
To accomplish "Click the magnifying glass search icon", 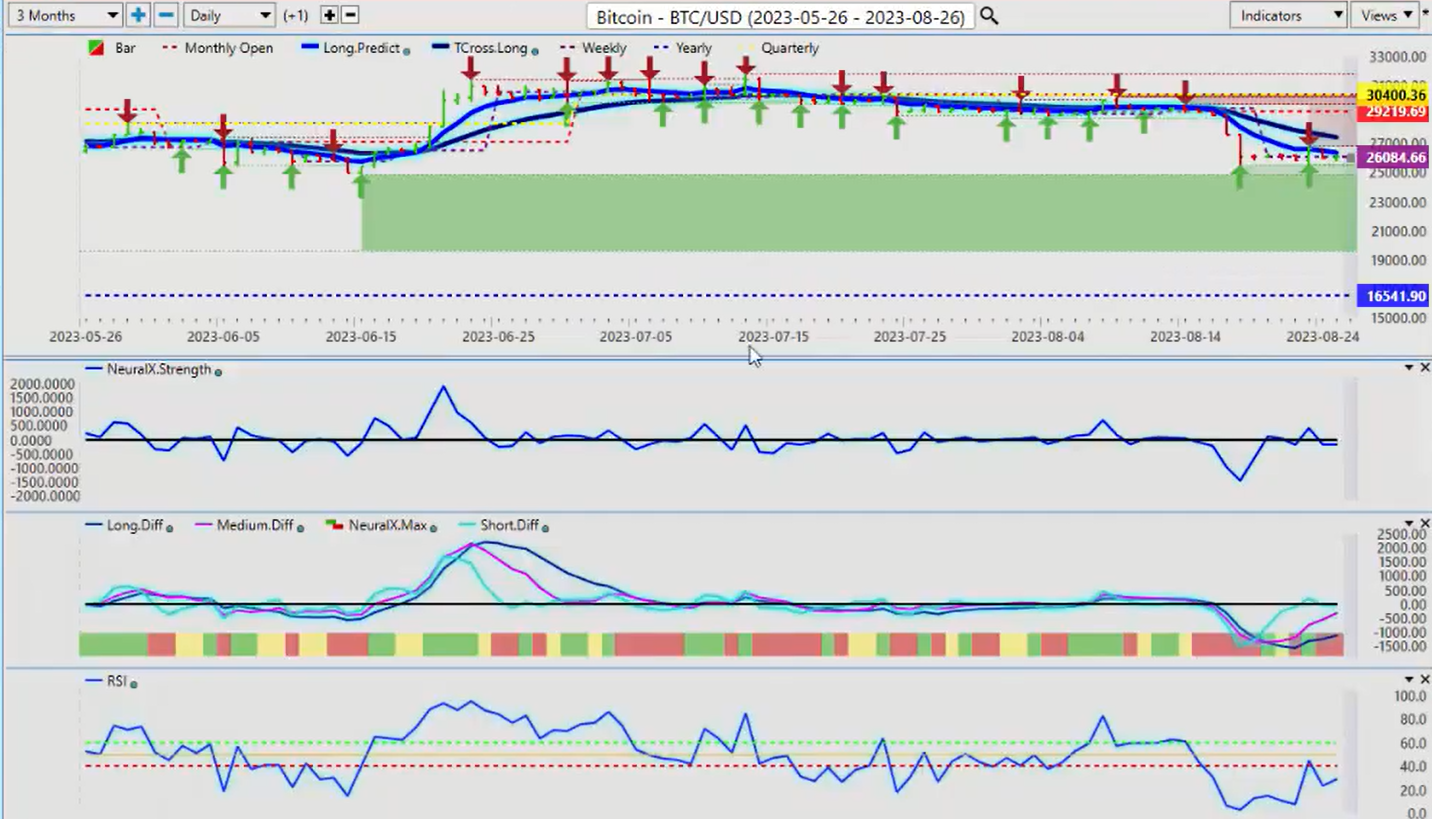I will (989, 16).
